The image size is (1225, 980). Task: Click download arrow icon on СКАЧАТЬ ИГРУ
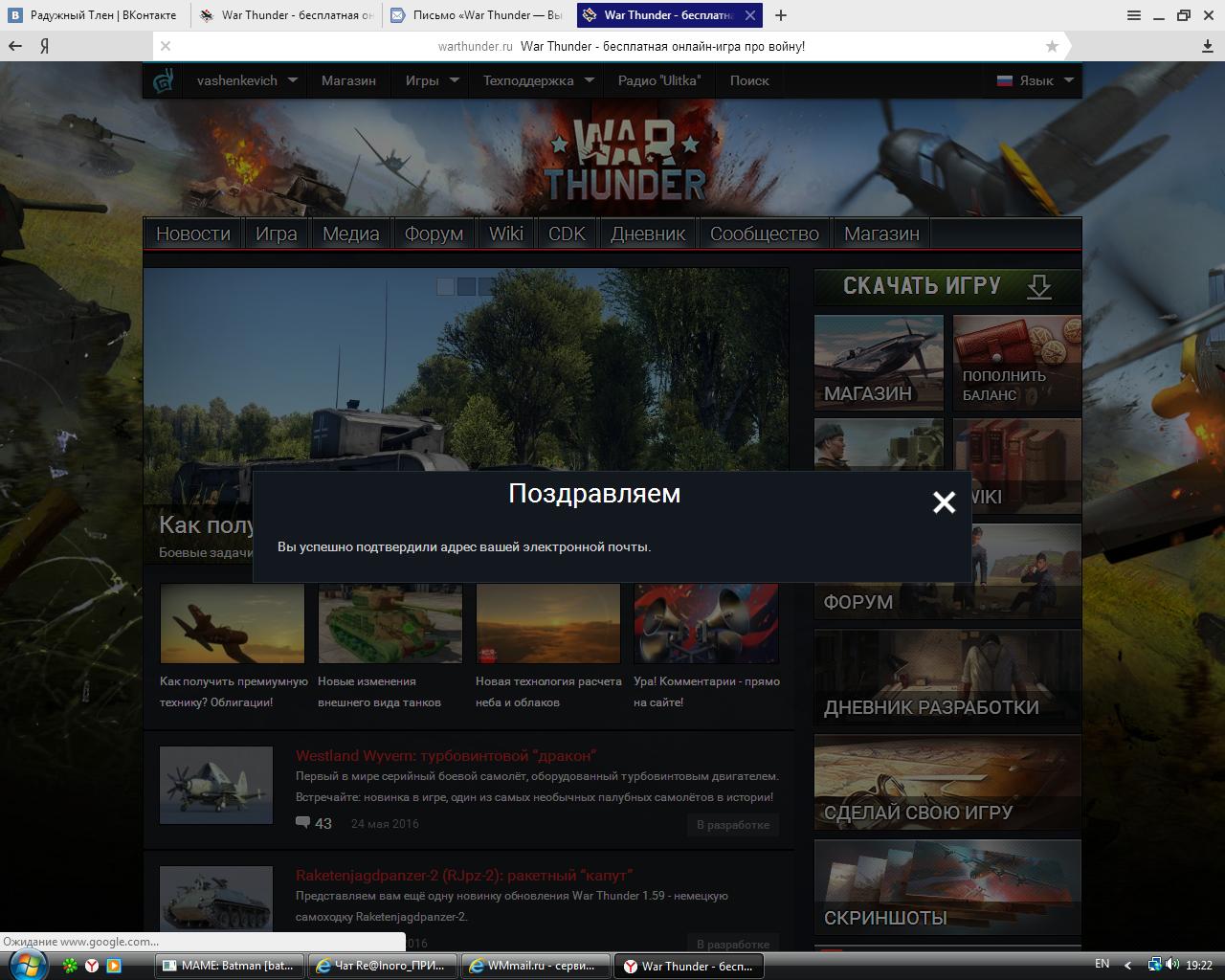point(1039,286)
